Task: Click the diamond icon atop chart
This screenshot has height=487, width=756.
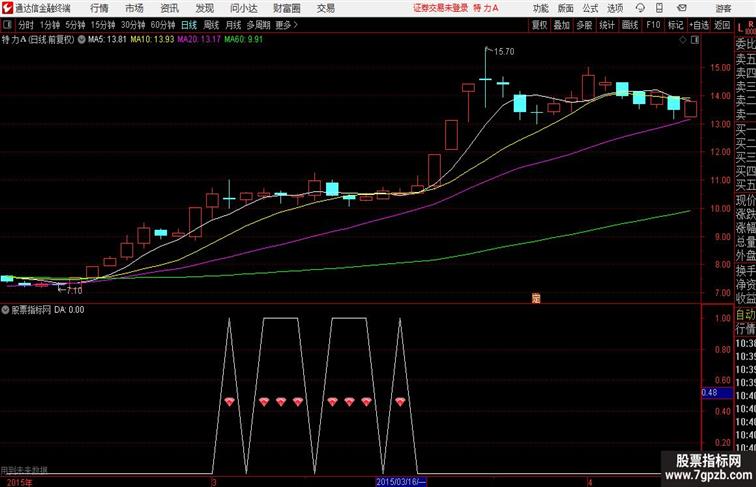Action: 683,40
